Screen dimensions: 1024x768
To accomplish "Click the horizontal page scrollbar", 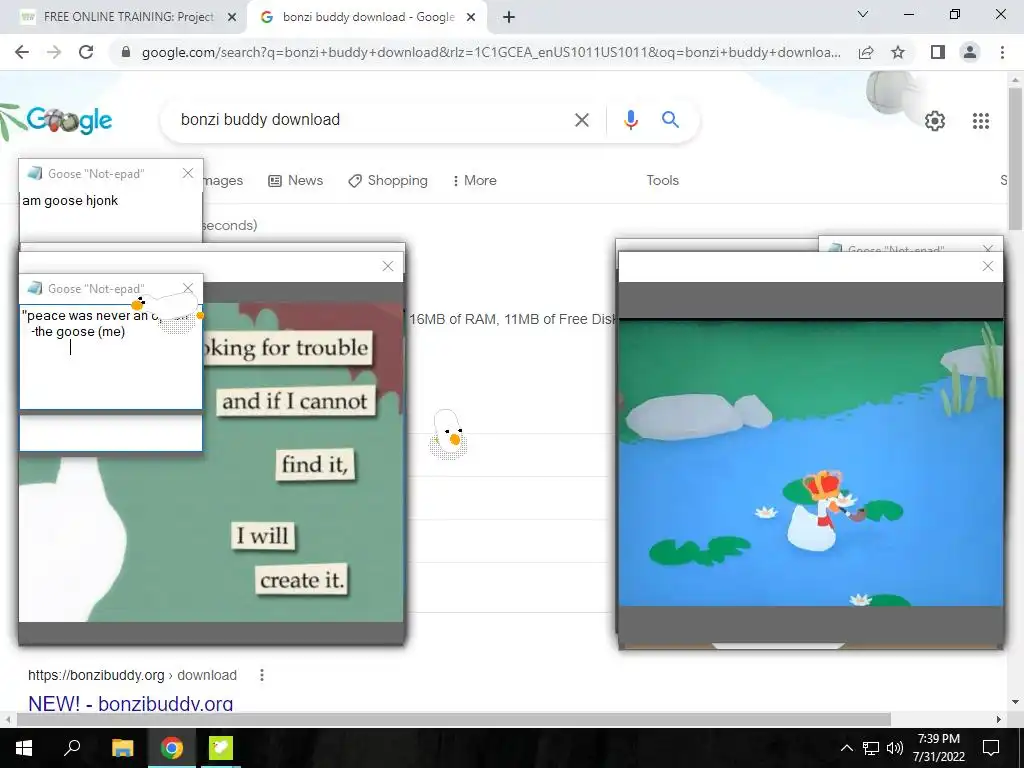I will click(453, 719).
